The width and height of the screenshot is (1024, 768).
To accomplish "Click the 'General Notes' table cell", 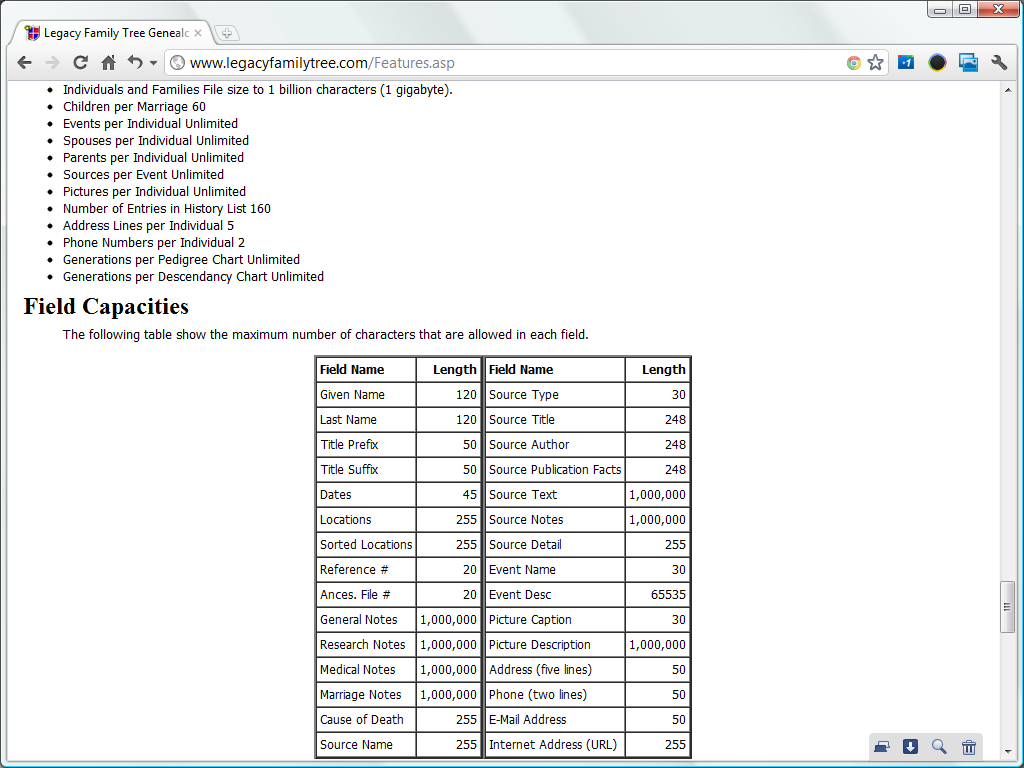I will pyautogui.click(x=366, y=620).
